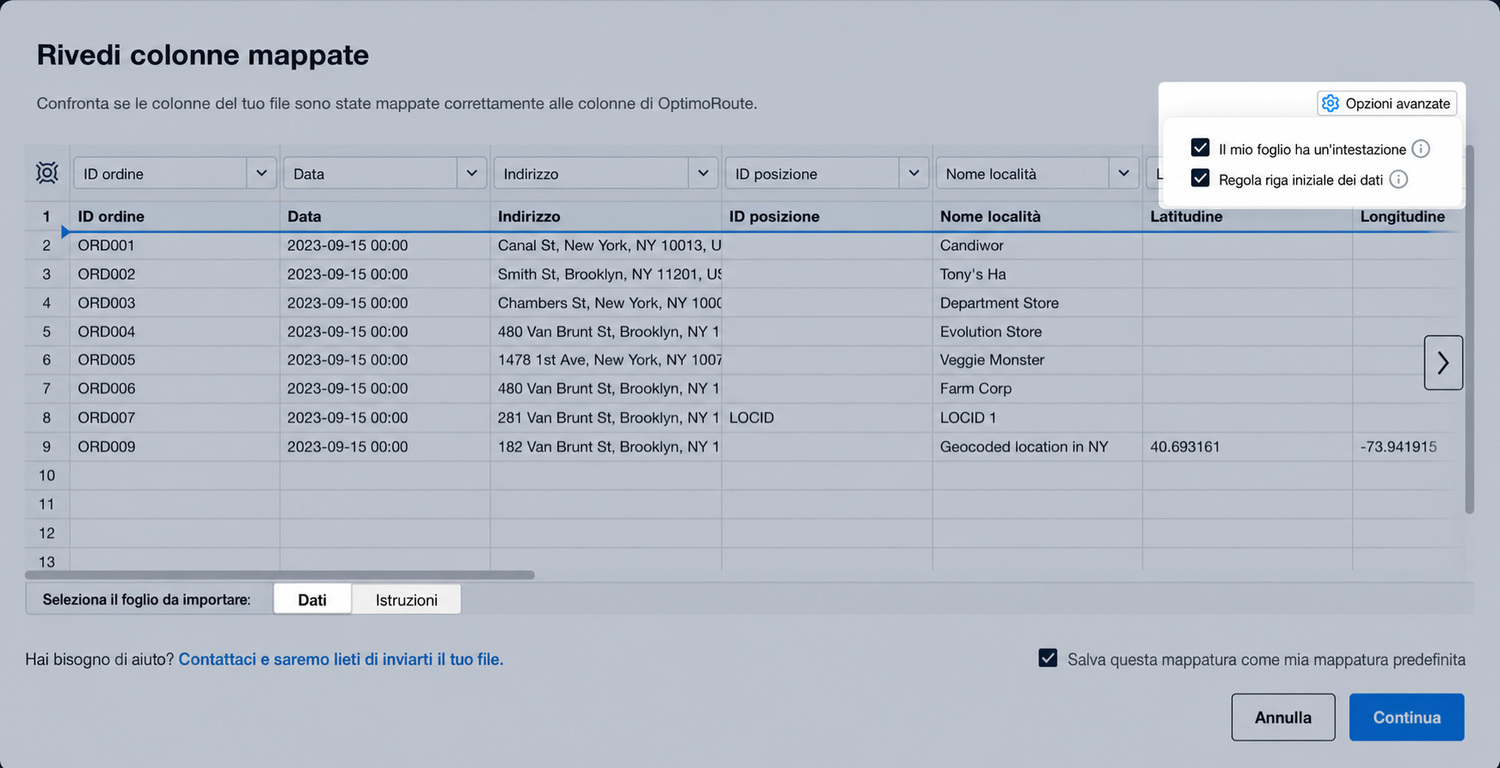The height and width of the screenshot is (768, 1500).
Task: Click the Candiwor location cell
Action: pos(1037,245)
